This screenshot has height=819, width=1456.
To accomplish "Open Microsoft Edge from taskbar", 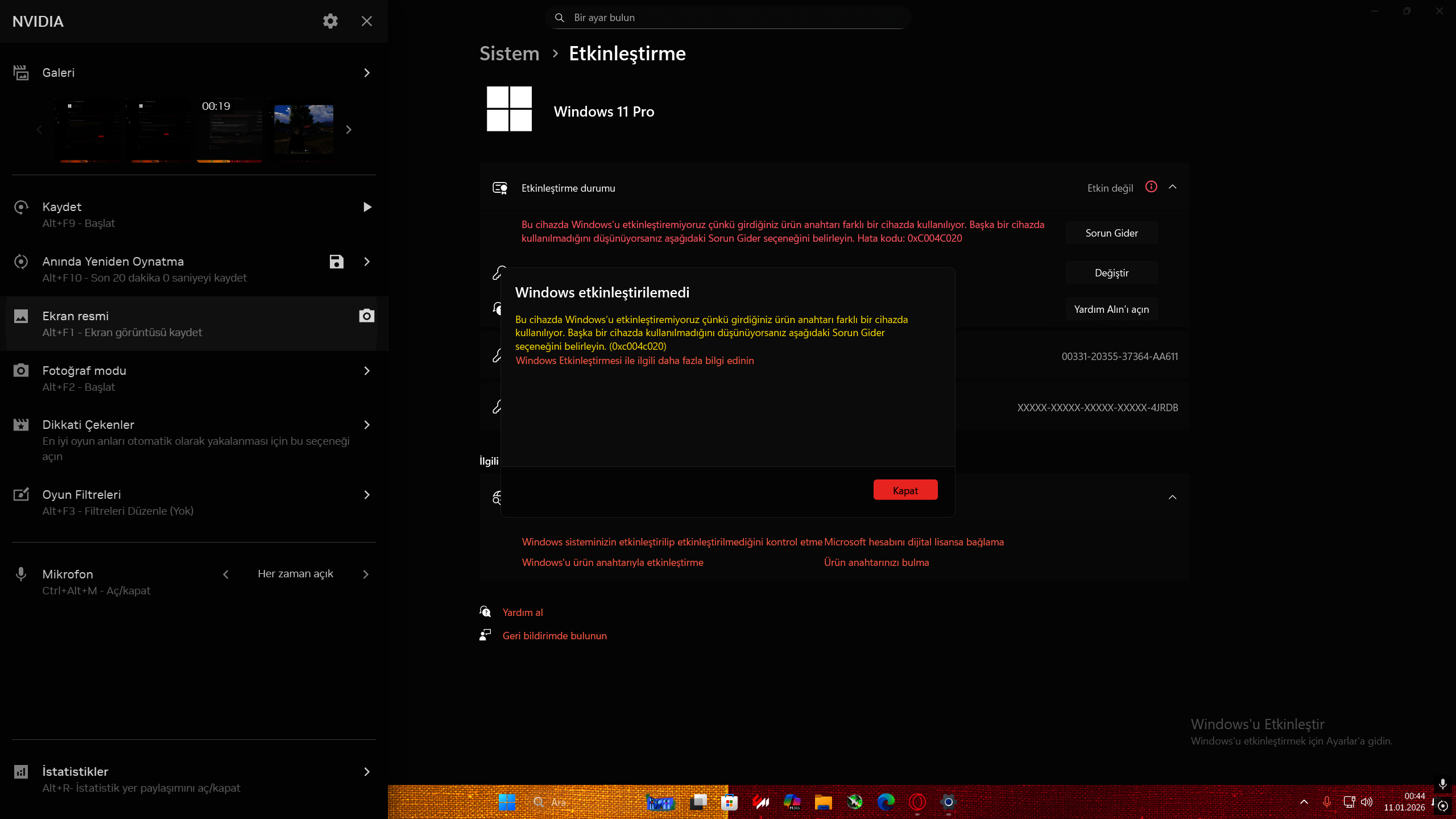I will pos(886,802).
